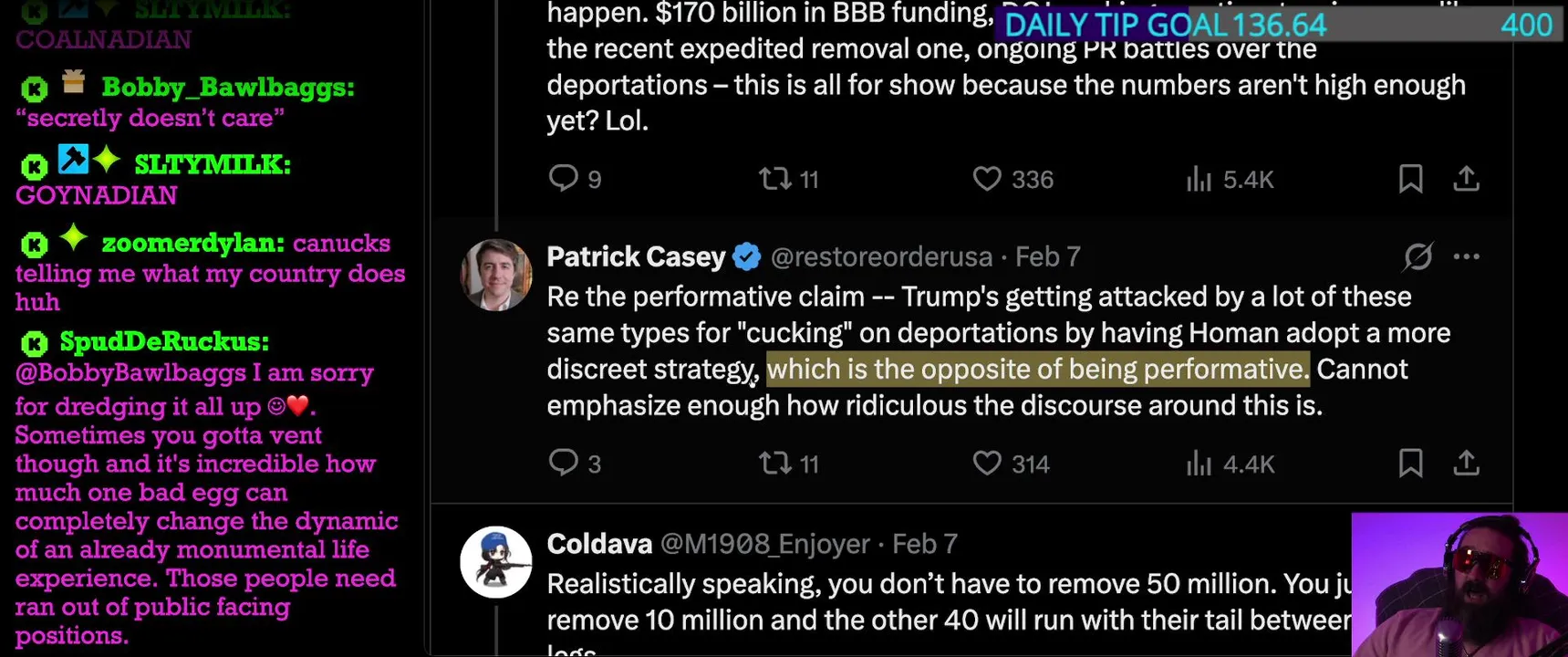Share the top tweet with 5.4K views

(1466, 178)
